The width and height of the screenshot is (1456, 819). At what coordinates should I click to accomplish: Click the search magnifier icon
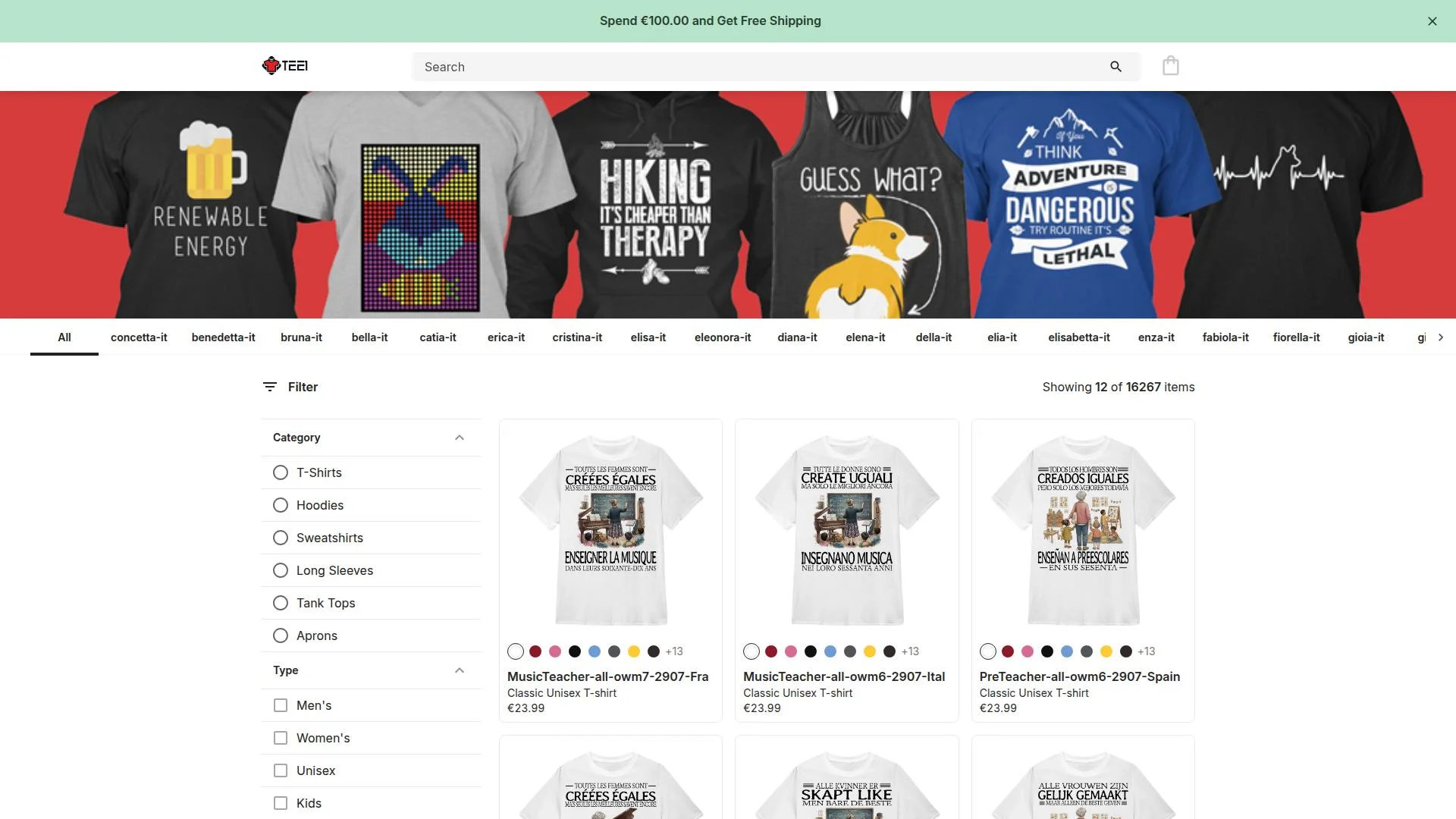click(x=1116, y=67)
